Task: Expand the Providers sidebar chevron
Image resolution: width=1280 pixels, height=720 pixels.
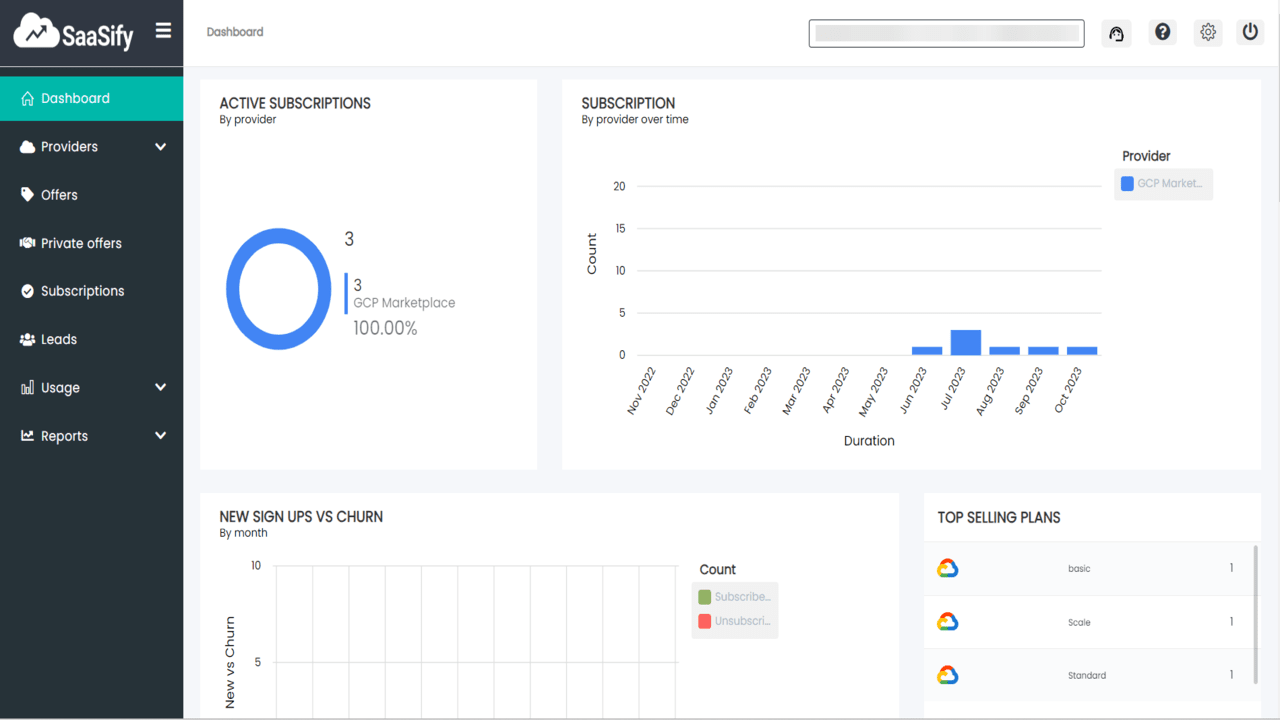Action: pos(161,147)
